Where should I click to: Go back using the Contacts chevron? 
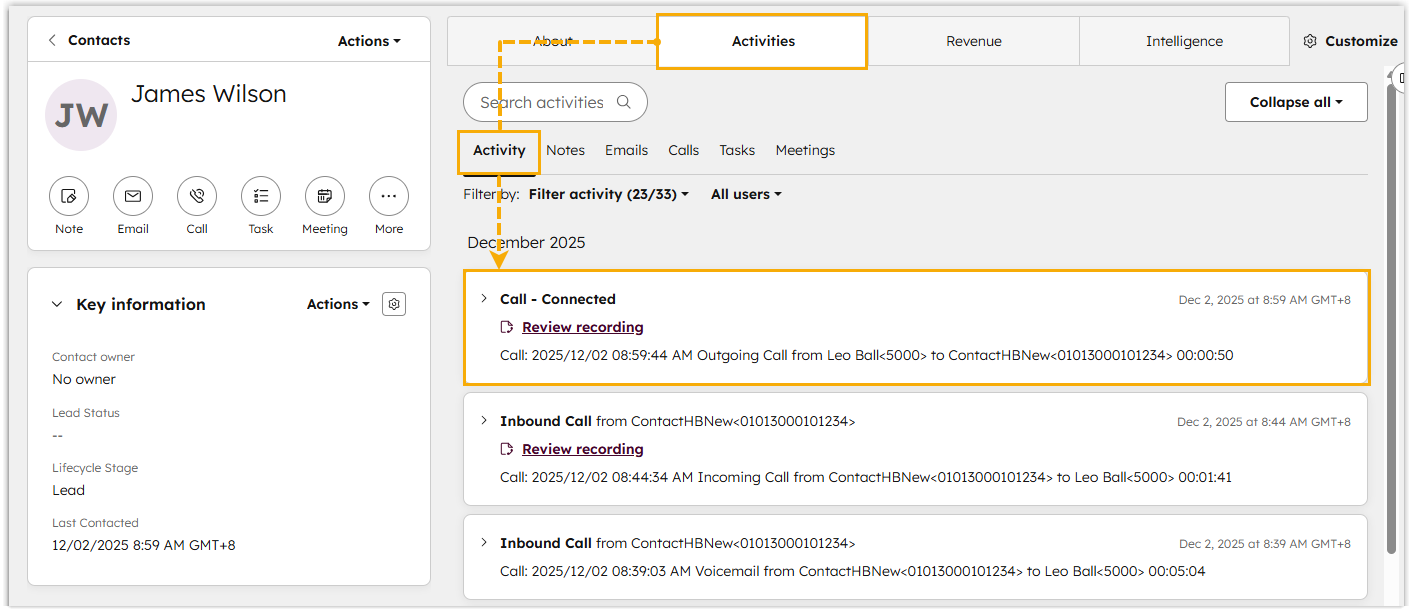(52, 41)
